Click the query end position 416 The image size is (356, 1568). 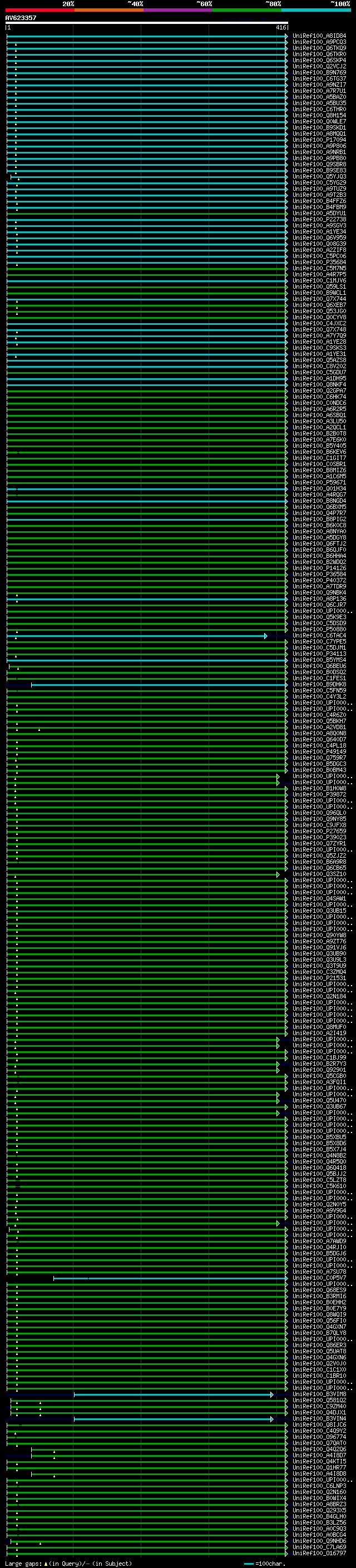point(280,27)
